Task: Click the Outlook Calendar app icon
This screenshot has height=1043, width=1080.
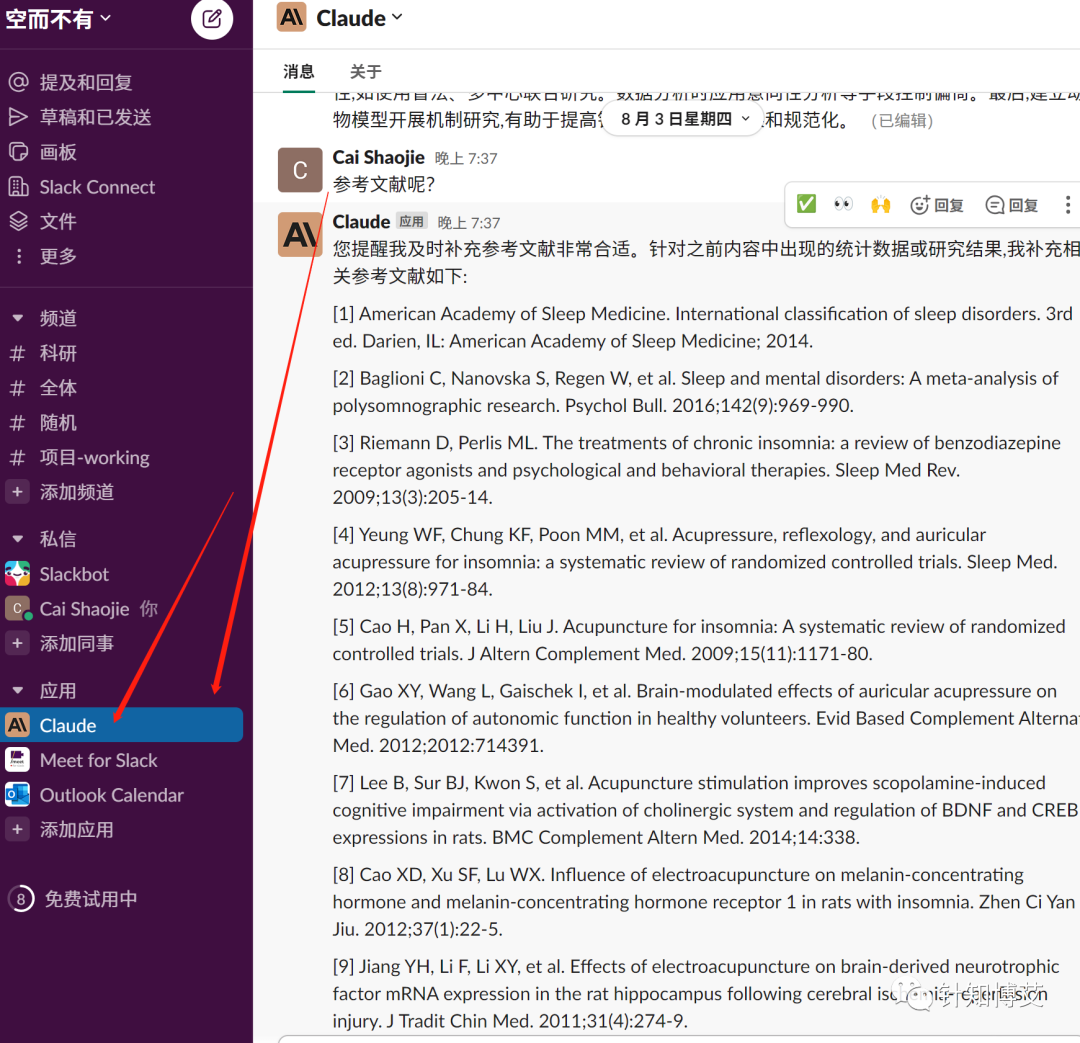Action: pos(17,795)
